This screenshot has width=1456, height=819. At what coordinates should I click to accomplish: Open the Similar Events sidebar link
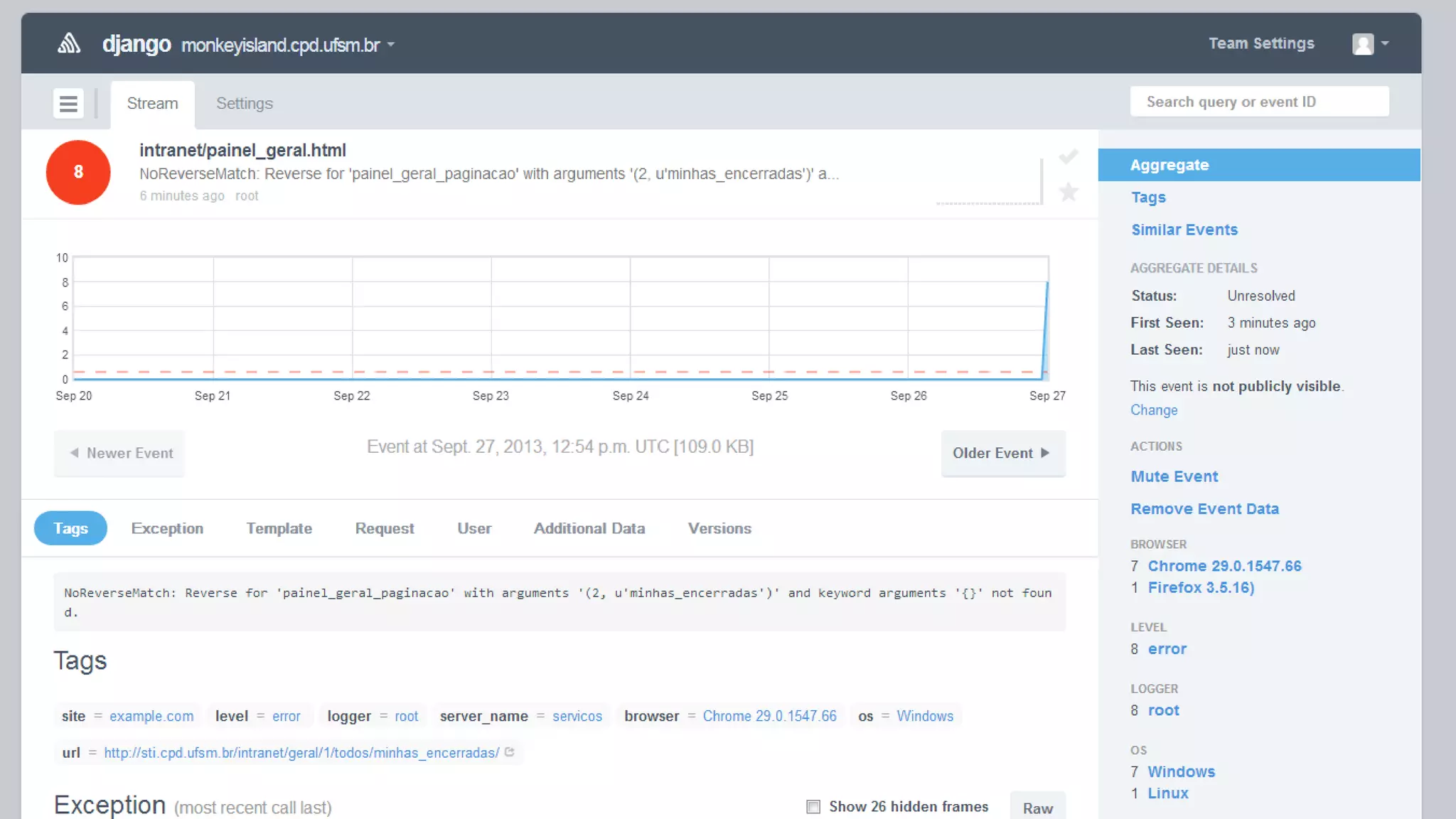(1184, 230)
